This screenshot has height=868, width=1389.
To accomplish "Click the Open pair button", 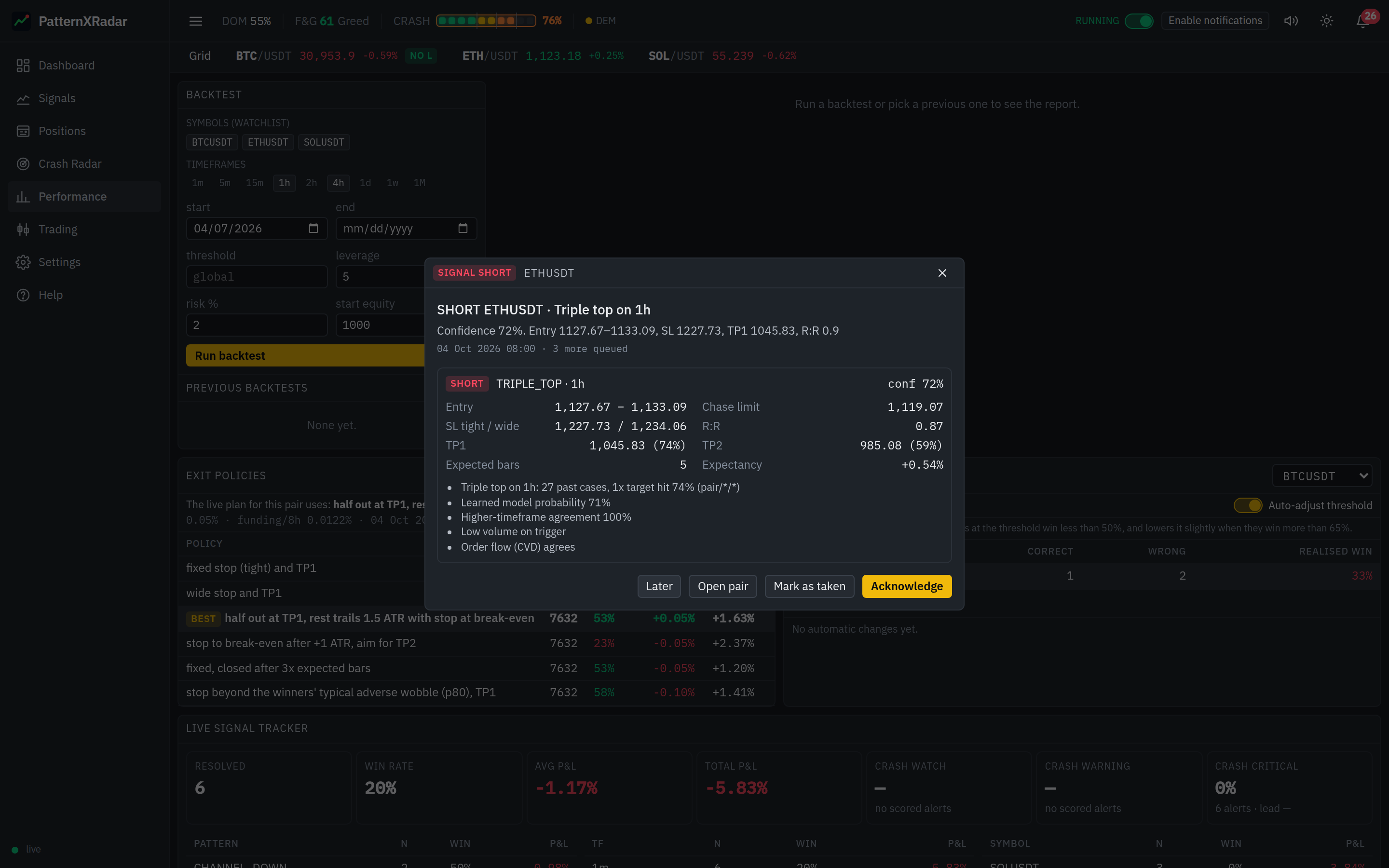I will point(722,586).
